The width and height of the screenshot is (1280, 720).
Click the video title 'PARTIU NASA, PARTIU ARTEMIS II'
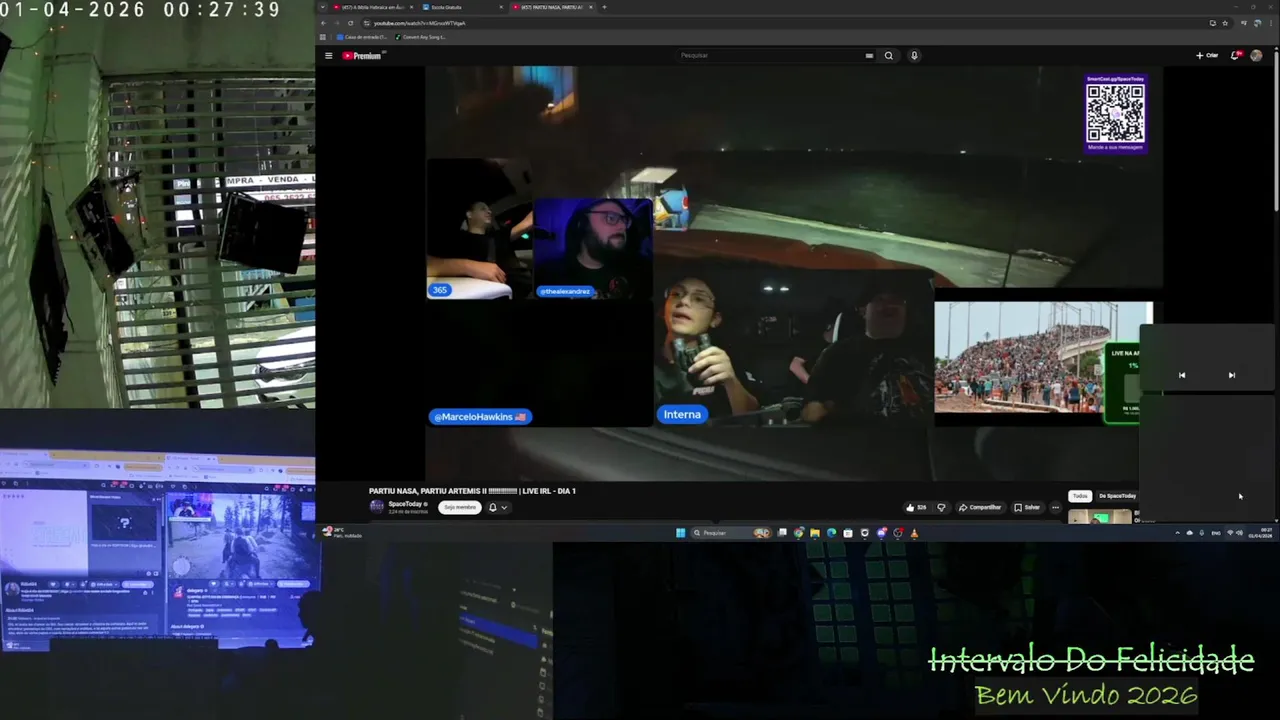tap(472, 491)
